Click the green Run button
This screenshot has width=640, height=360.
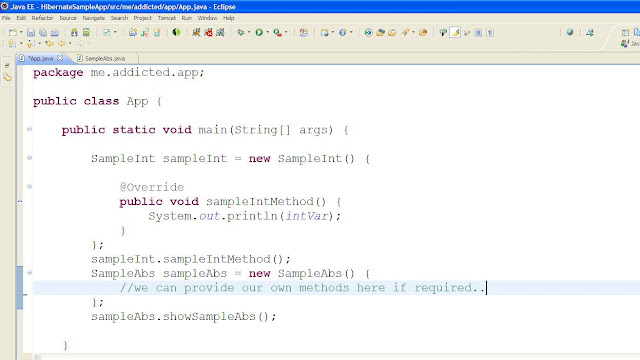(259, 33)
